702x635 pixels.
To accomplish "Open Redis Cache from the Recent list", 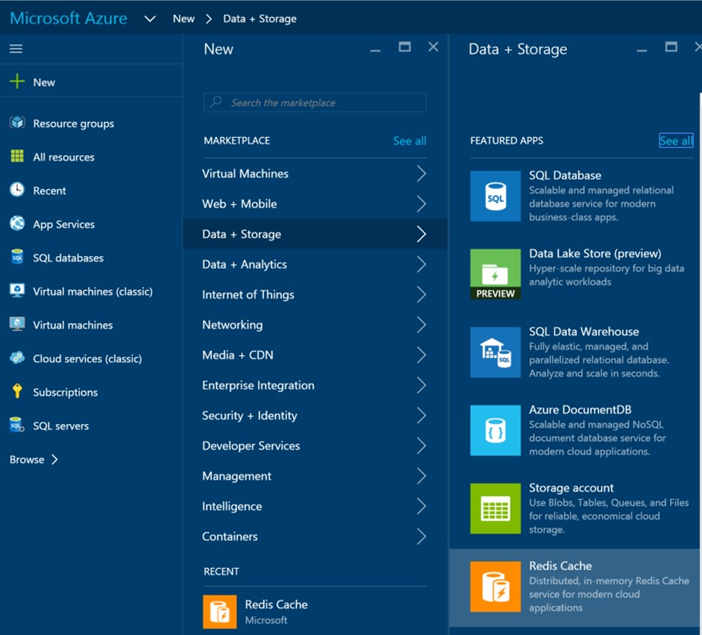I will pos(276,611).
